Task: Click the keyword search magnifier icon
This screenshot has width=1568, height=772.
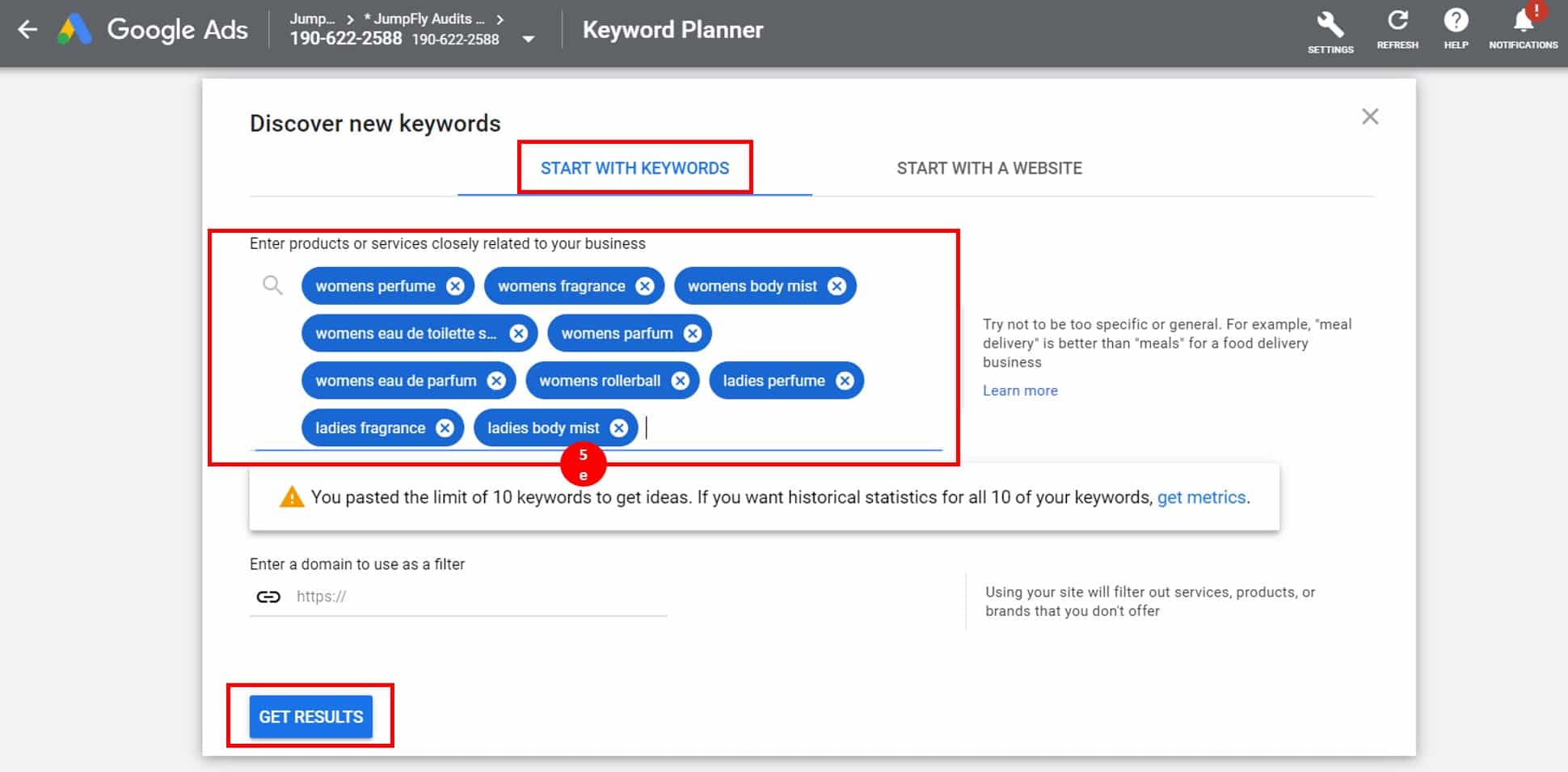Action: click(x=272, y=285)
